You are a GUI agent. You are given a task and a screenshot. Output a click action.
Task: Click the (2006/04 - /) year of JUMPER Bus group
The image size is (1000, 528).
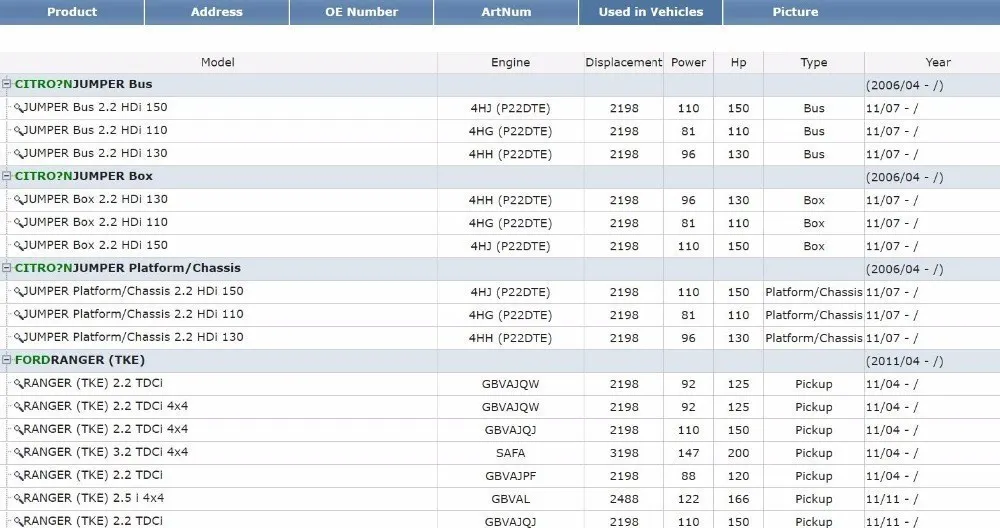904,85
